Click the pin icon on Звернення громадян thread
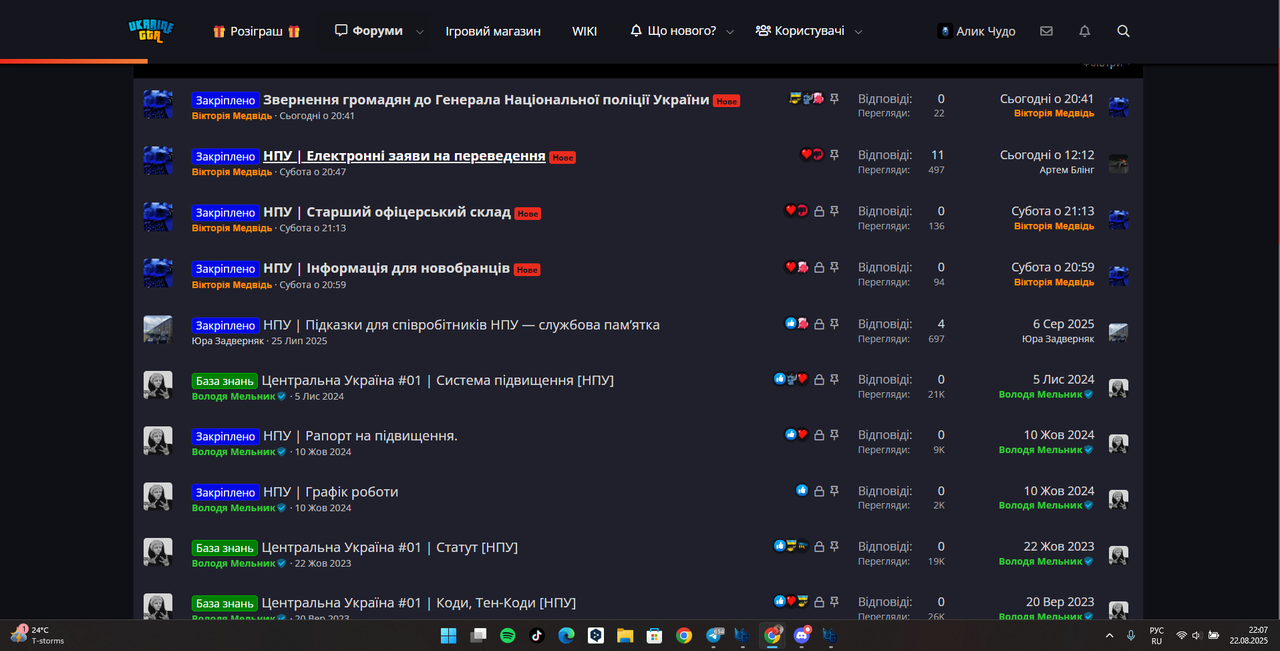Image resolution: width=1280 pixels, height=651 pixels. [x=835, y=99]
